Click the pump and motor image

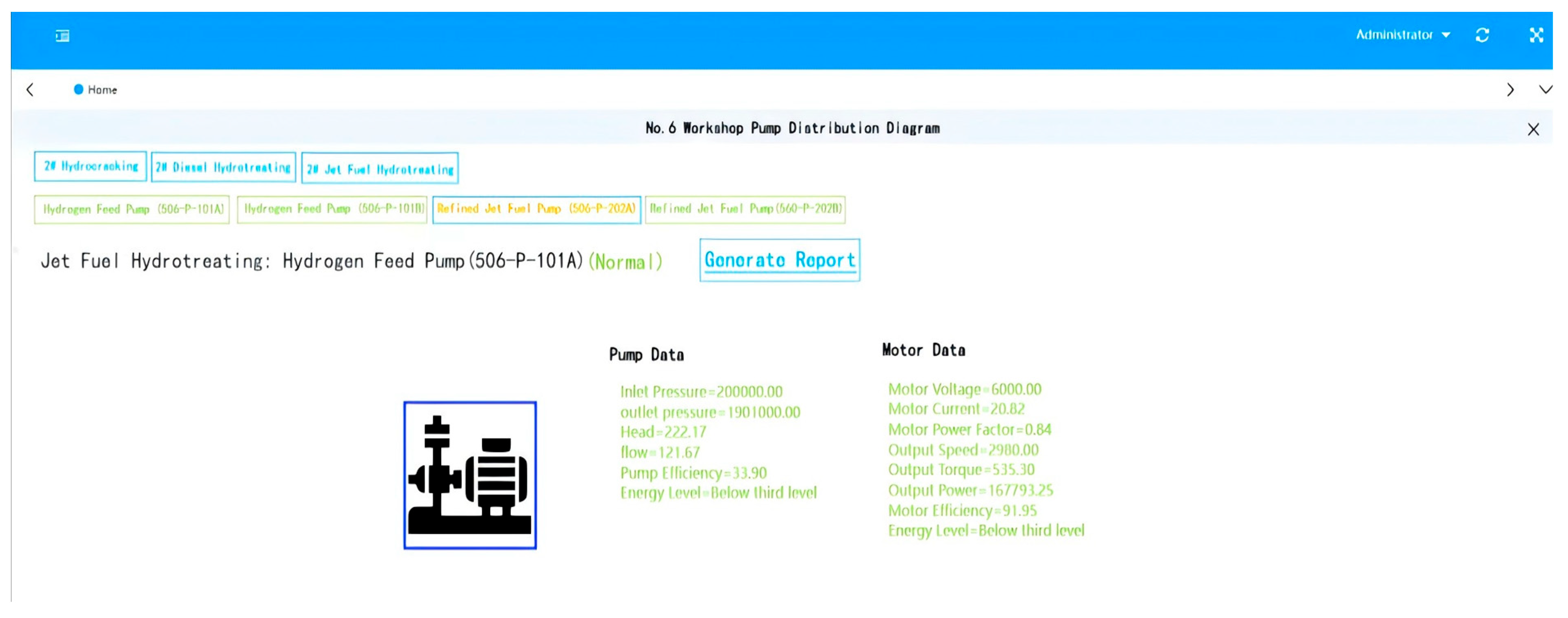pyautogui.click(x=469, y=475)
